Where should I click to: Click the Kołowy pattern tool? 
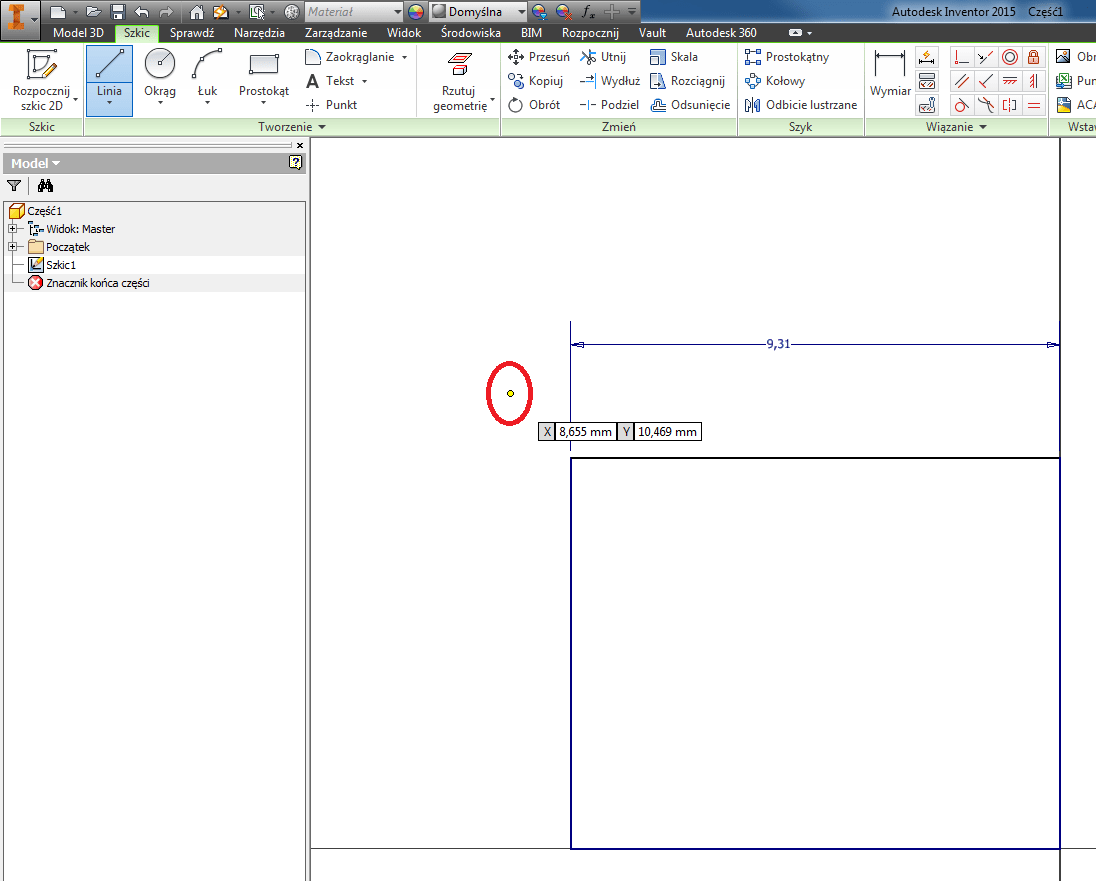774,80
